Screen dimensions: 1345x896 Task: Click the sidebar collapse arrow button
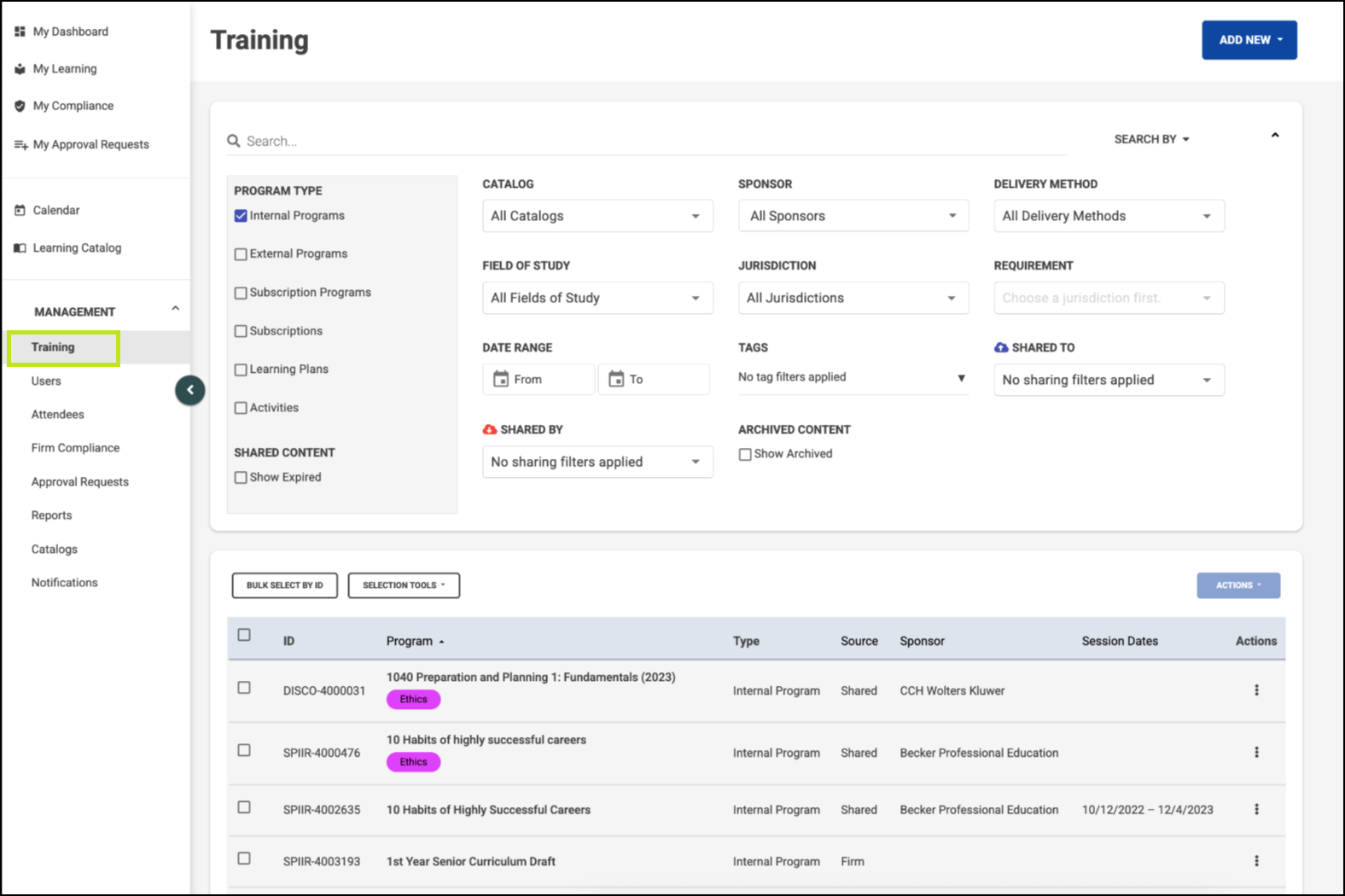[x=189, y=391]
